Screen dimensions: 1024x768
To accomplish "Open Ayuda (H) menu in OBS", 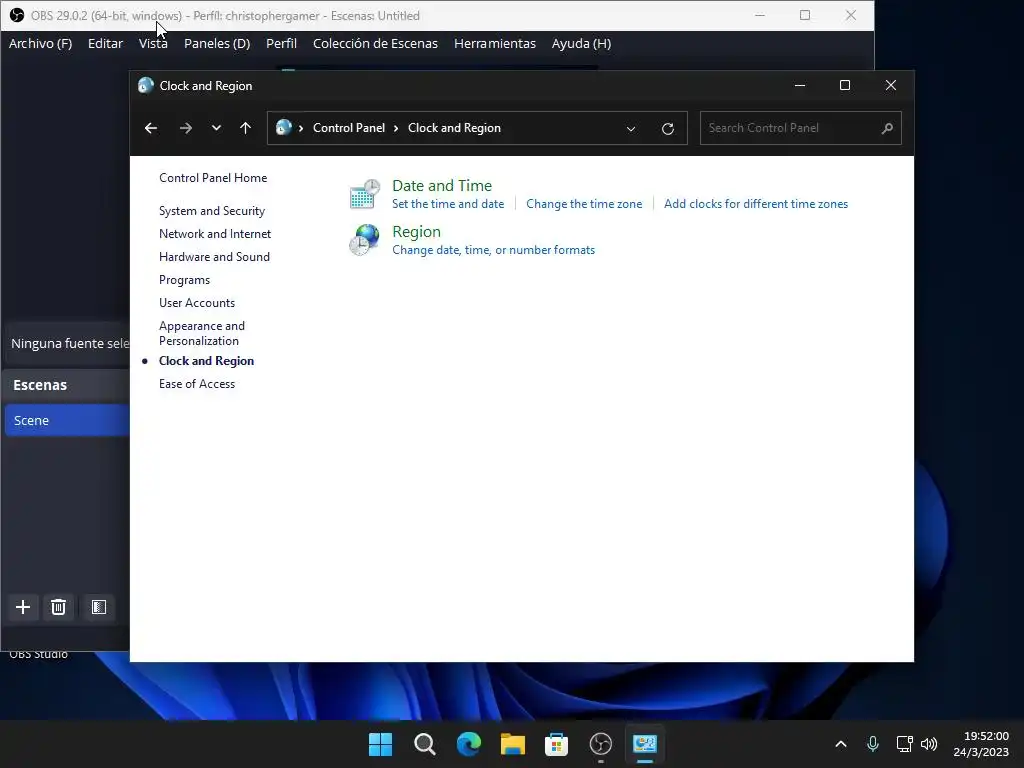I will pyautogui.click(x=581, y=43).
